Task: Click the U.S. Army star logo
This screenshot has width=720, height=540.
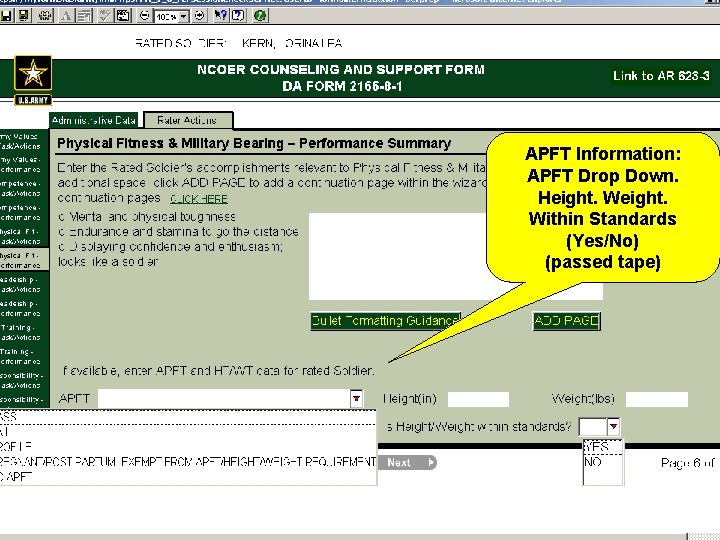Action: click(x=33, y=80)
